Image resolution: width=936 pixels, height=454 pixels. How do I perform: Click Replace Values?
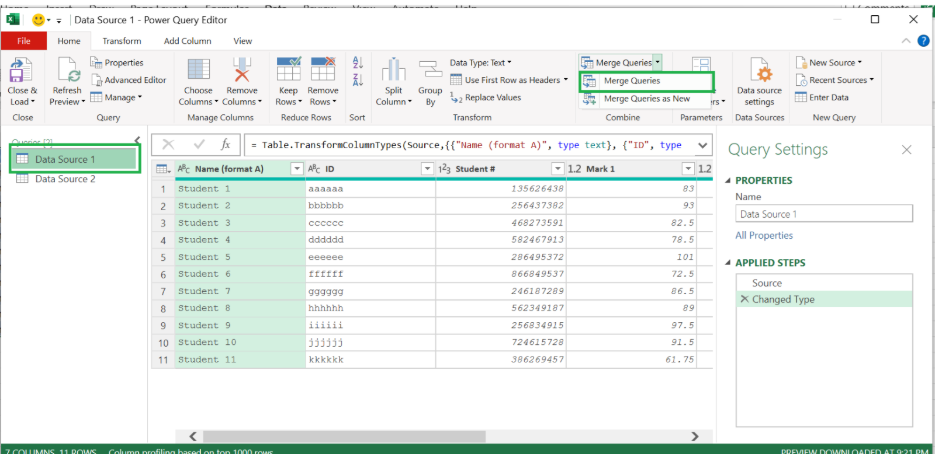pos(485,97)
